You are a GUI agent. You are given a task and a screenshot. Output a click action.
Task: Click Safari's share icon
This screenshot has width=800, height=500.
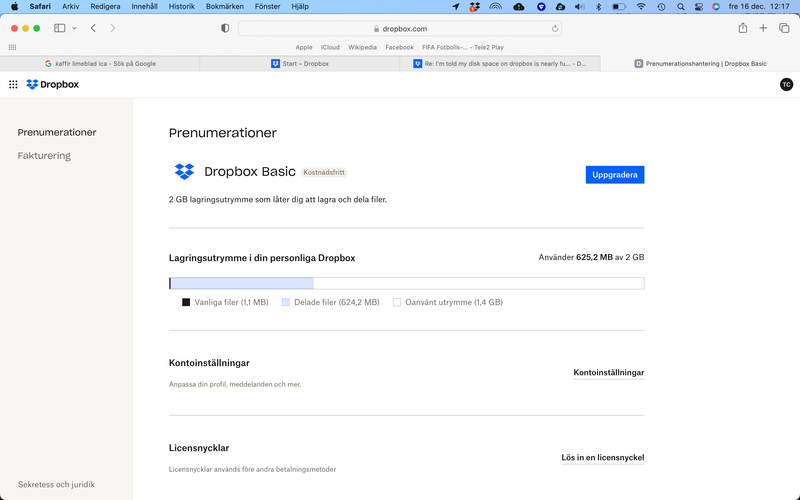[743, 28]
